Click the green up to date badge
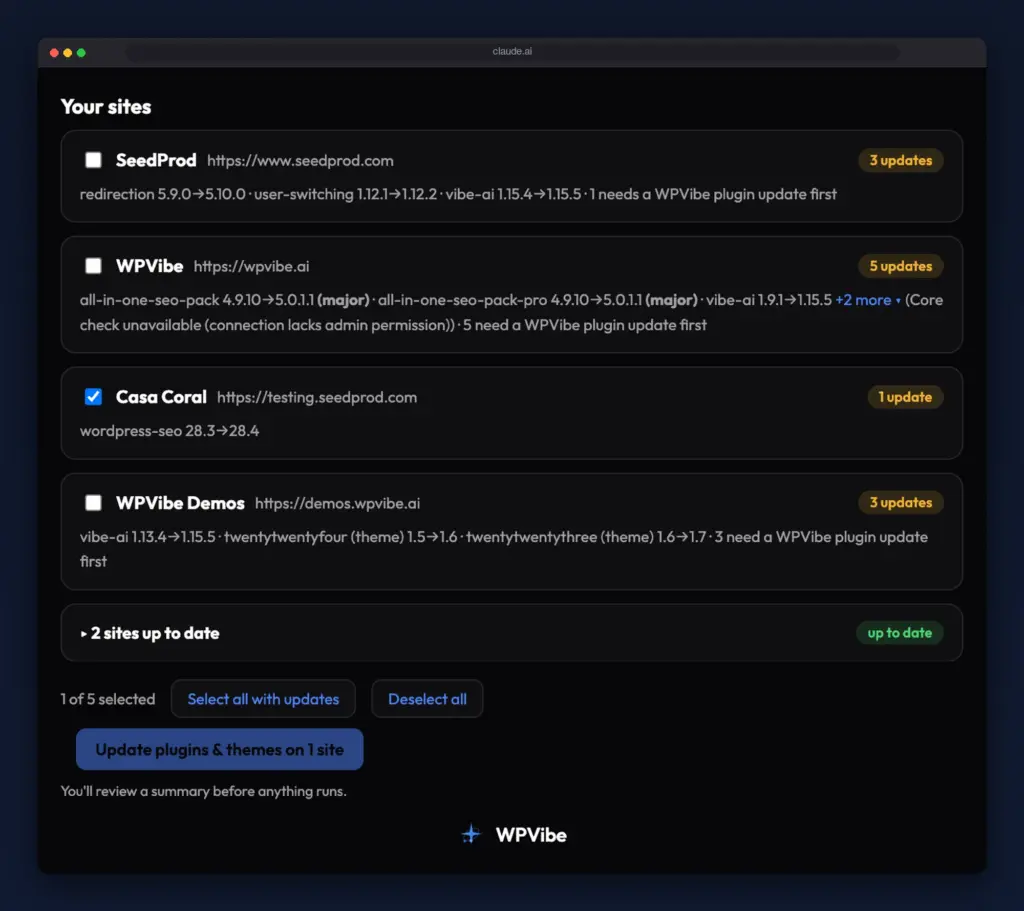Image resolution: width=1024 pixels, height=911 pixels. [899, 633]
